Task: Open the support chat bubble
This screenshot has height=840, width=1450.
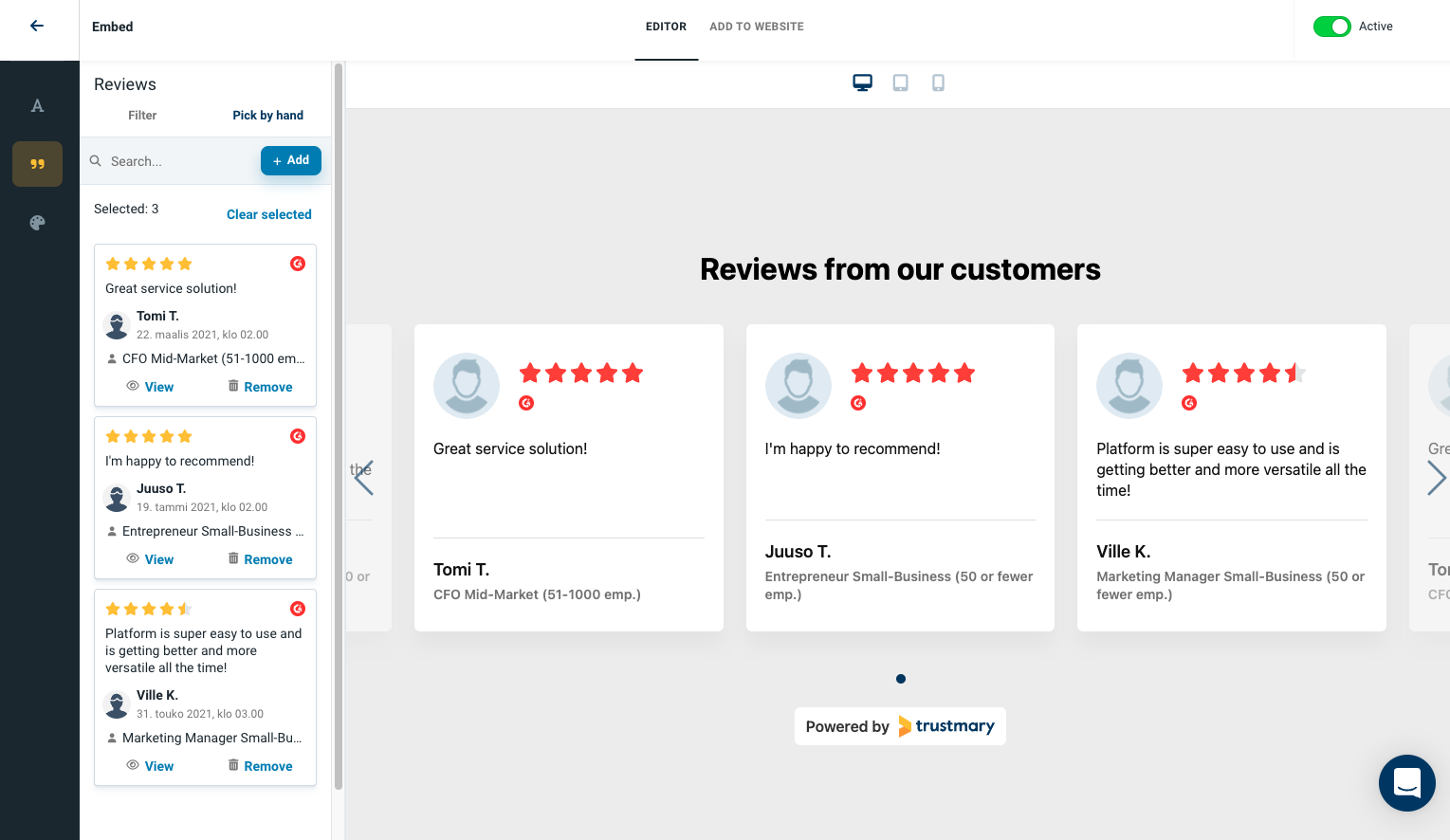Action: 1406,783
